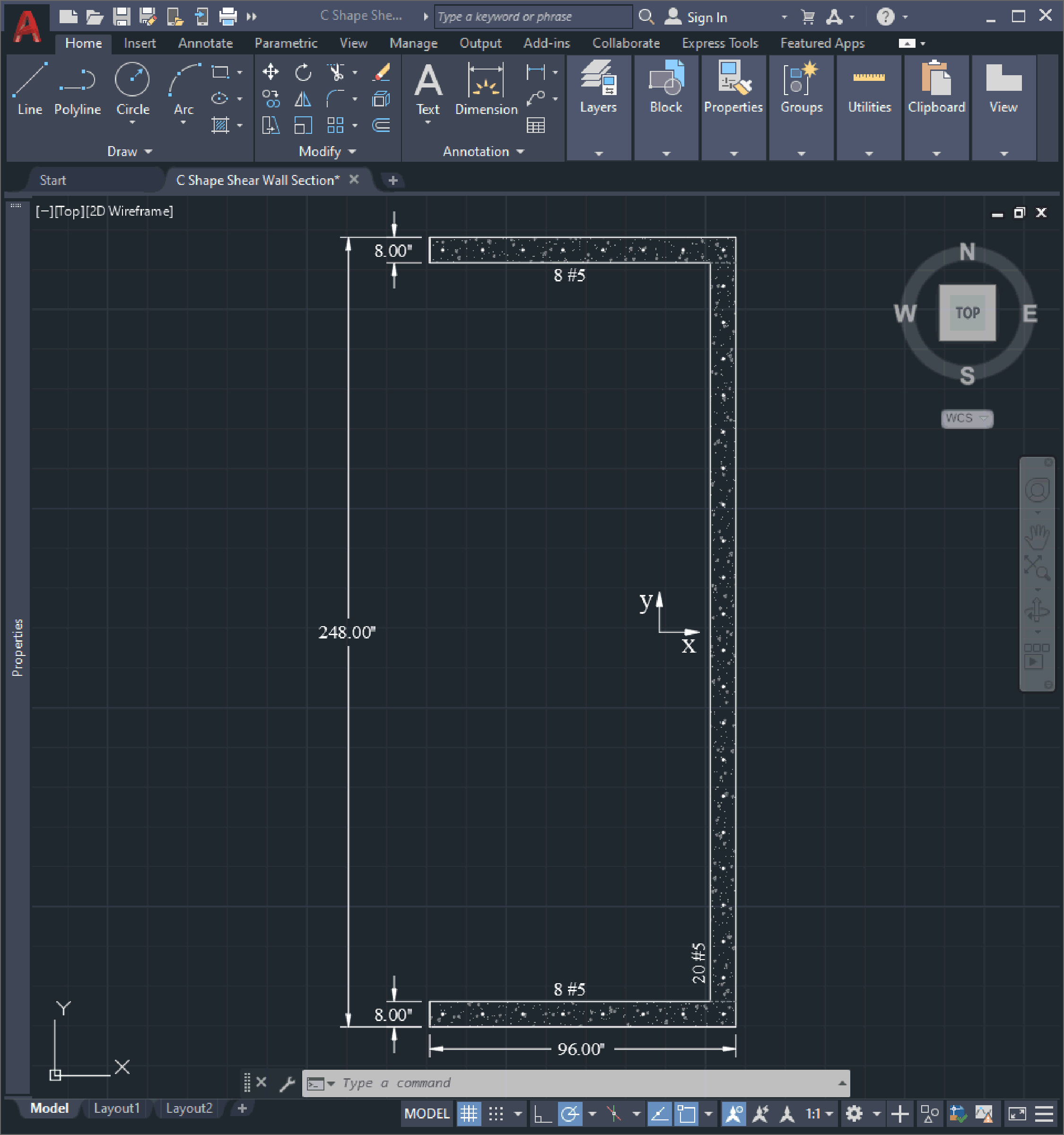The image size is (1064, 1135).
Task: Open the multiline Text tool
Action: tap(428, 88)
